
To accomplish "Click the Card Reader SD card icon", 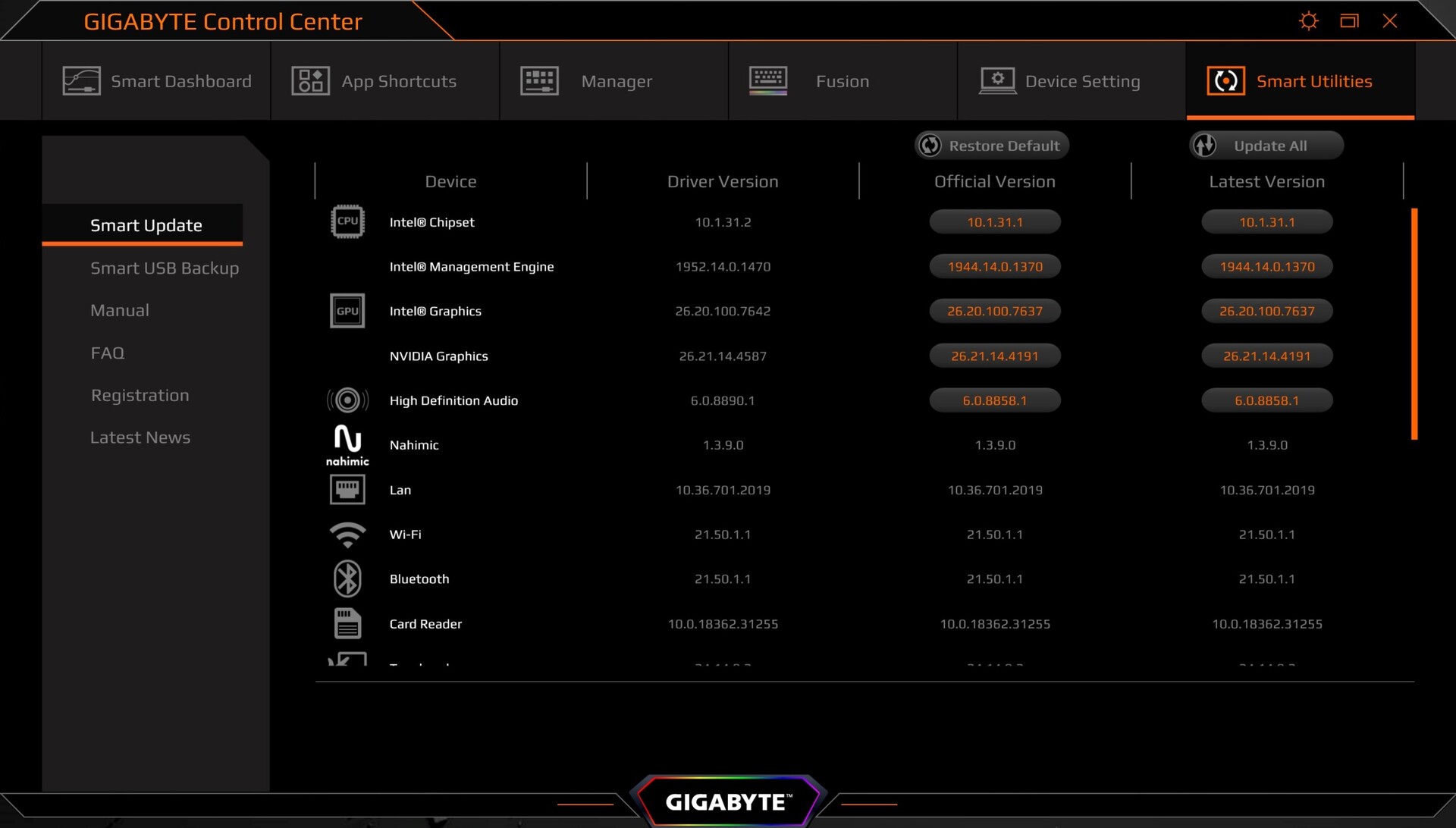I will 347,624.
